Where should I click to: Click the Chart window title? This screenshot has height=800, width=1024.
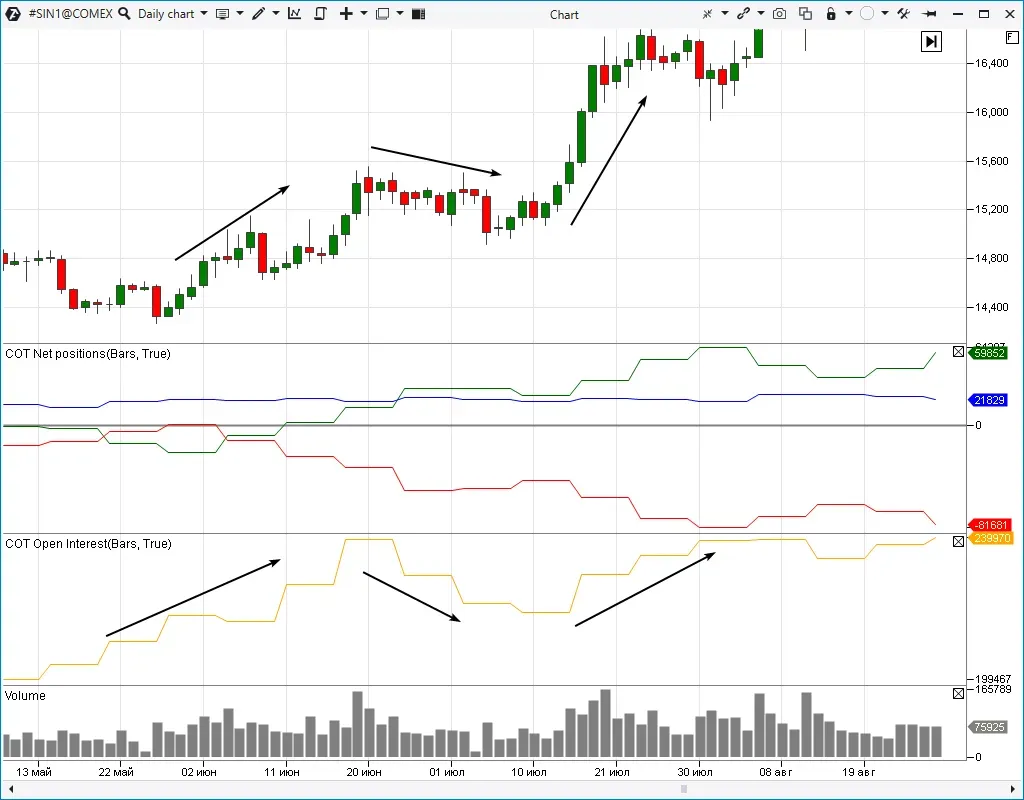(x=564, y=14)
